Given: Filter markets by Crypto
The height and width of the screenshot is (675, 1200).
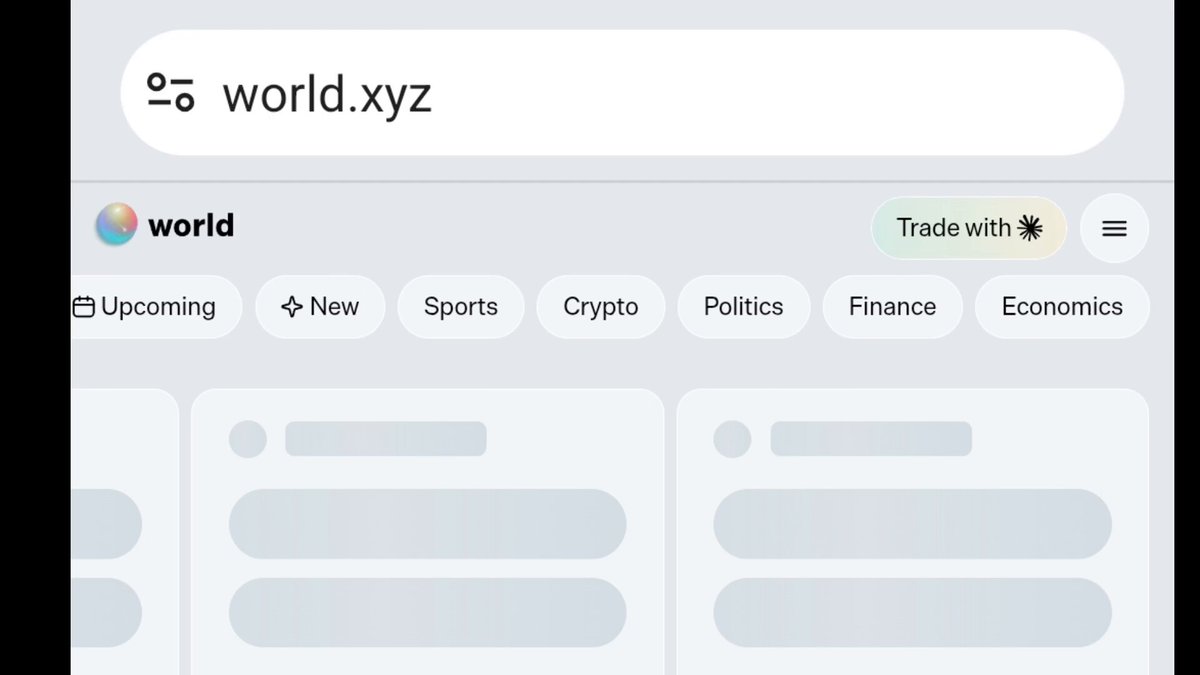Looking at the screenshot, I should pos(601,307).
